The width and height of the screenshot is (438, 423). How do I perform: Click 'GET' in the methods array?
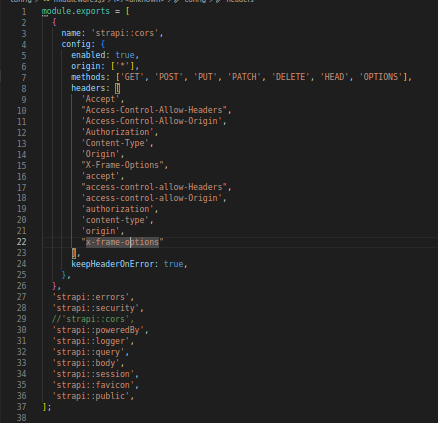pos(132,77)
